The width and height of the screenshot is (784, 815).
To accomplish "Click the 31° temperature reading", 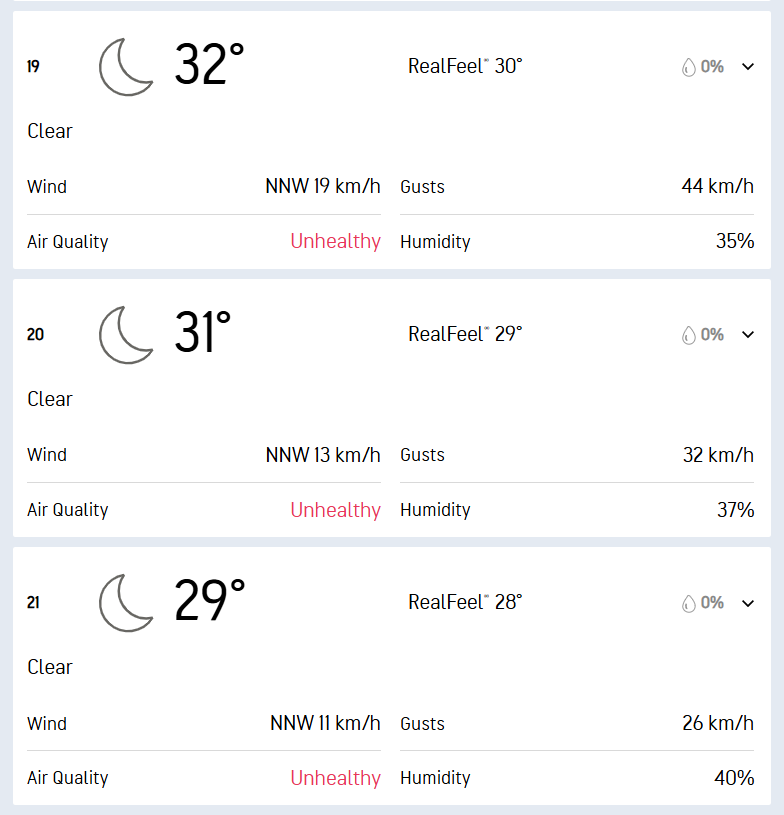I will (203, 334).
